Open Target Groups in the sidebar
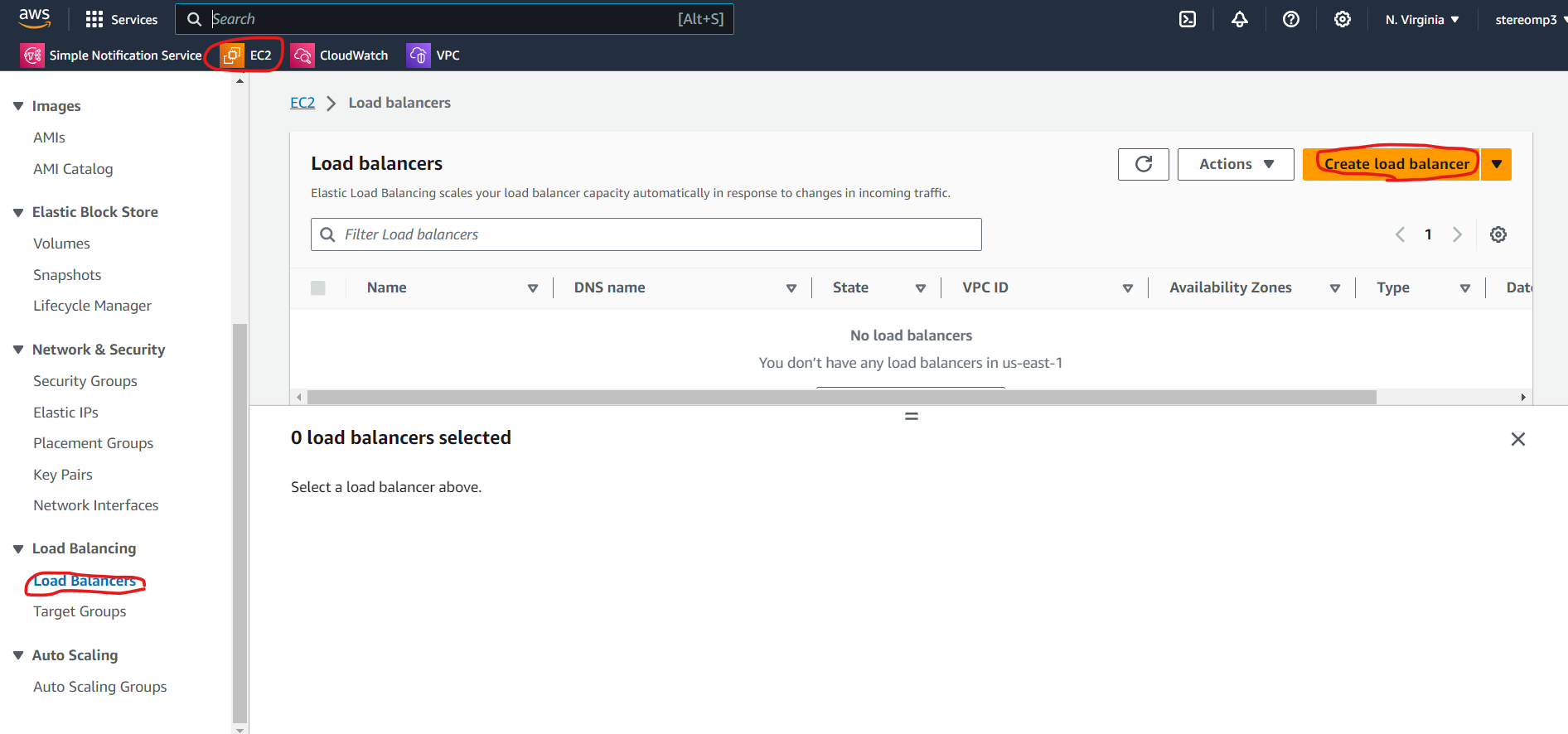This screenshot has width=1568, height=734. [80, 611]
